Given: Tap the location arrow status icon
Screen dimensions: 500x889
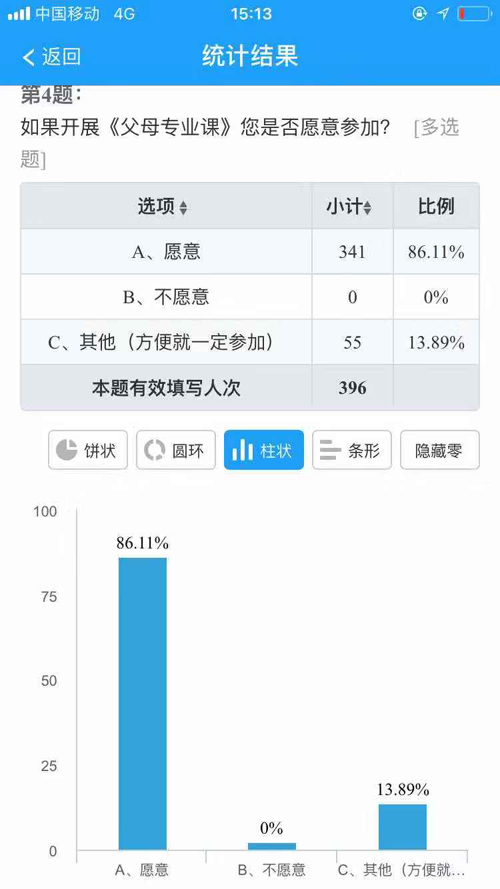Looking at the screenshot, I should coord(443,14).
